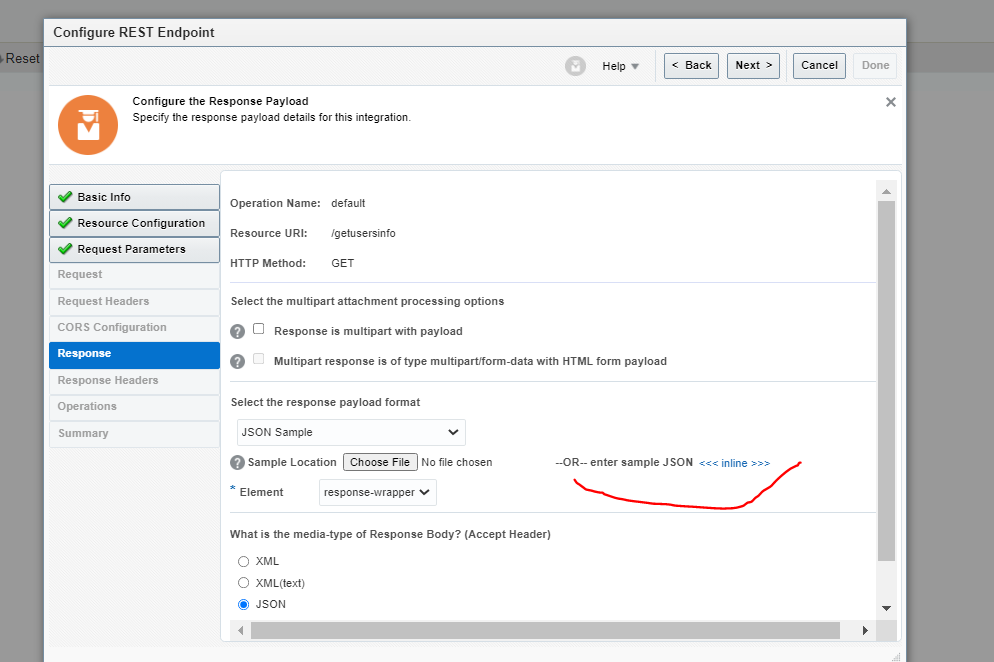Click the checkmark icon on Resource Configuration
This screenshot has width=994, height=662.
[x=63, y=223]
